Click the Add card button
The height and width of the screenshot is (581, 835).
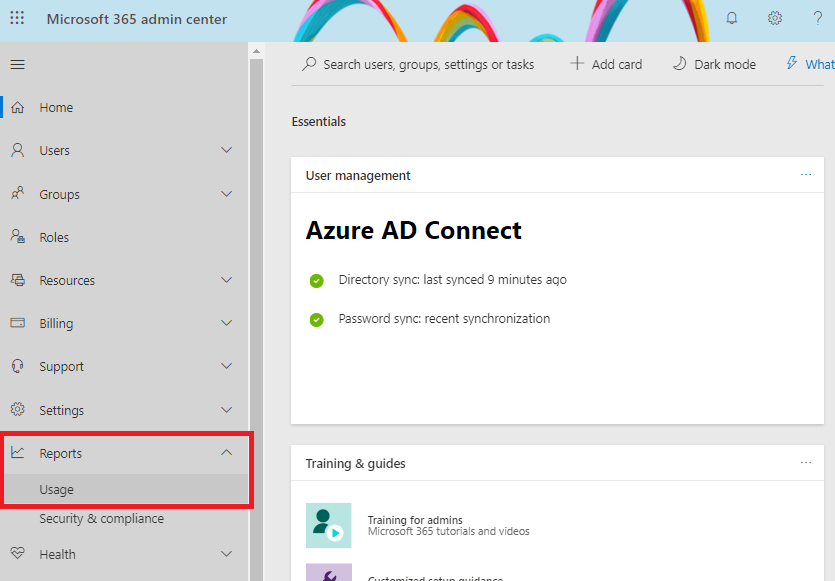(605, 63)
